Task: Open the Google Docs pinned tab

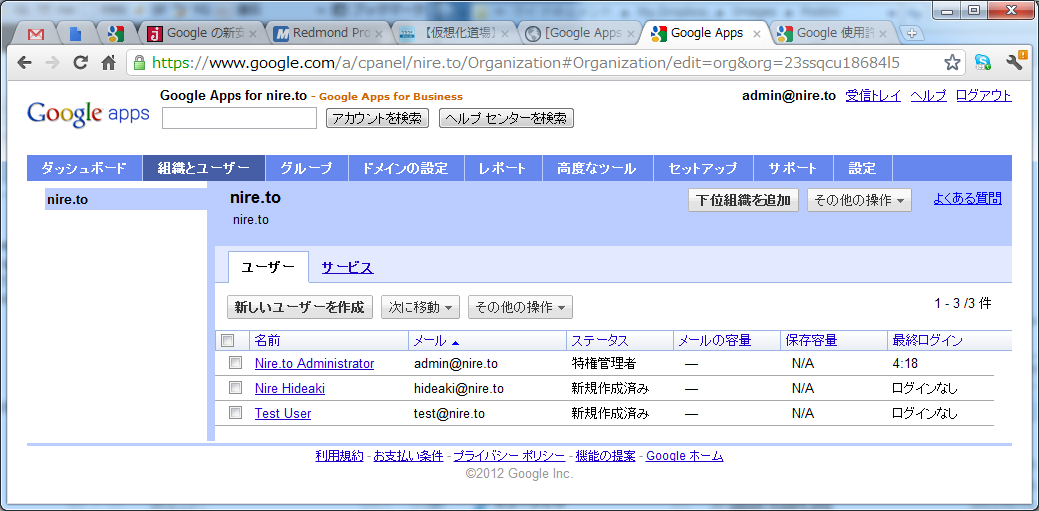Action: pos(76,34)
